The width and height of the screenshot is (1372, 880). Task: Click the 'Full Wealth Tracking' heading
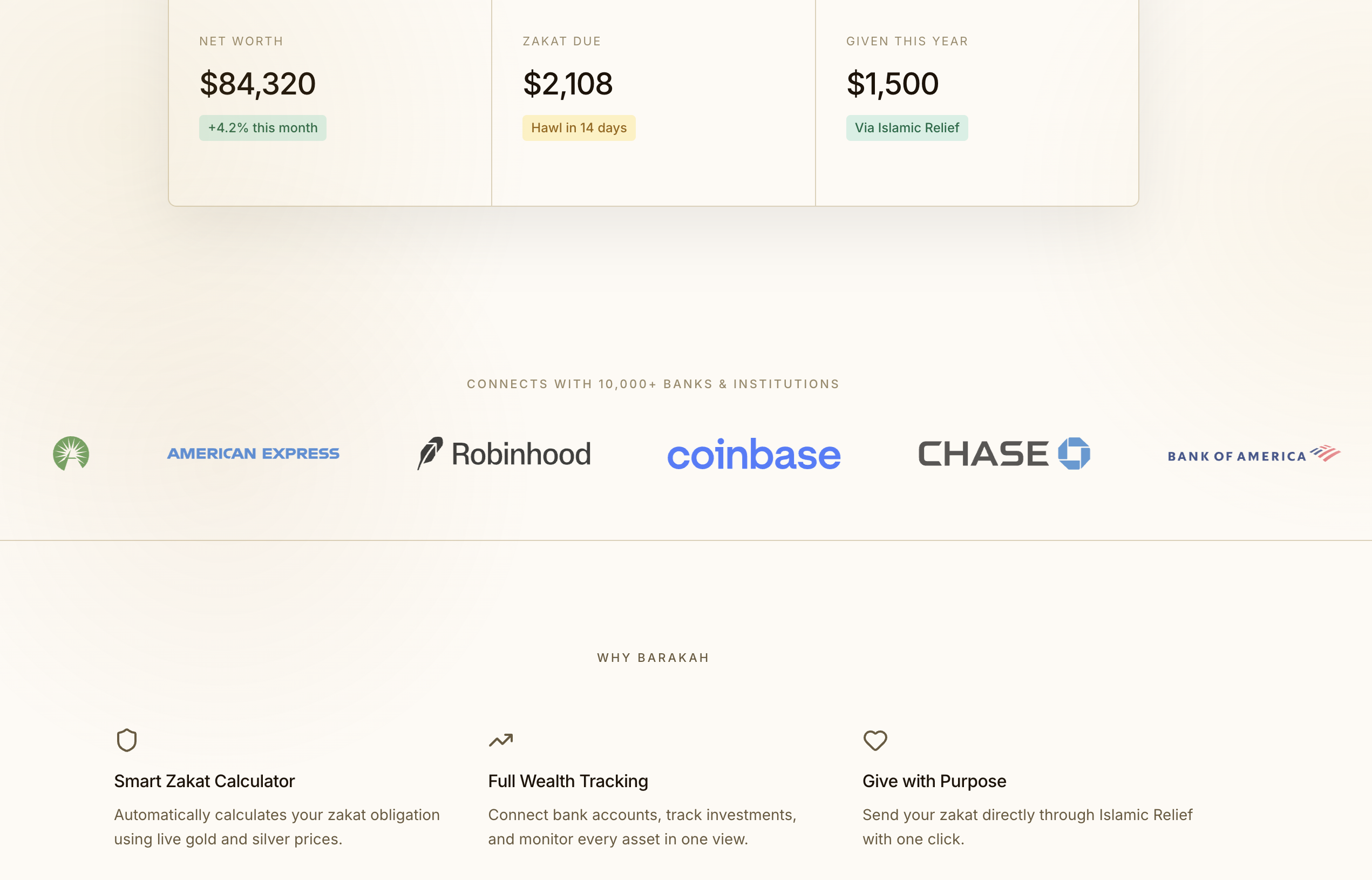click(568, 781)
